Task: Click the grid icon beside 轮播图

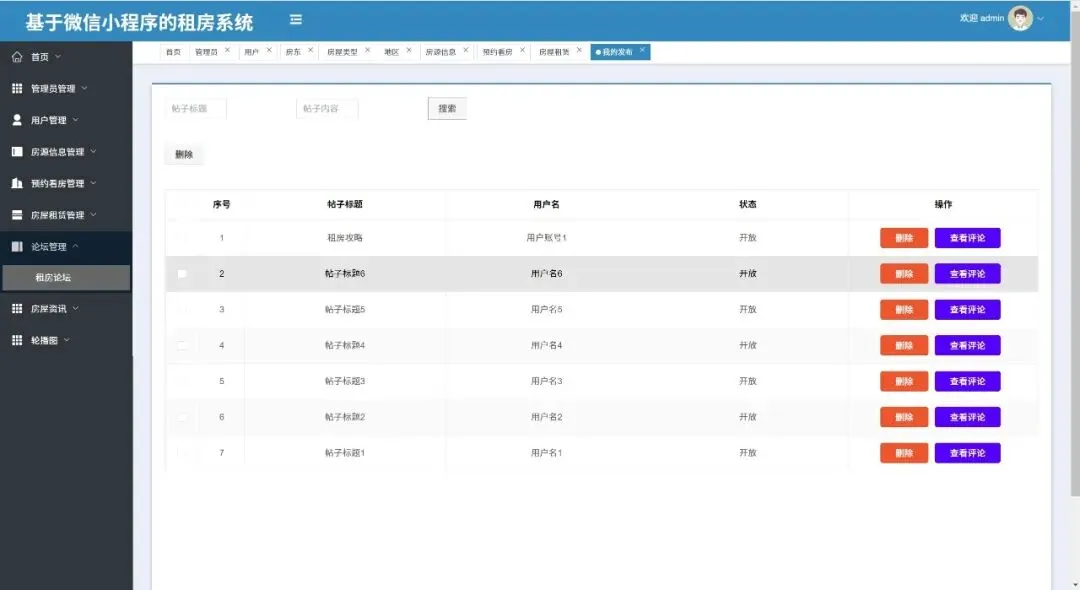Action: pyautogui.click(x=17, y=340)
